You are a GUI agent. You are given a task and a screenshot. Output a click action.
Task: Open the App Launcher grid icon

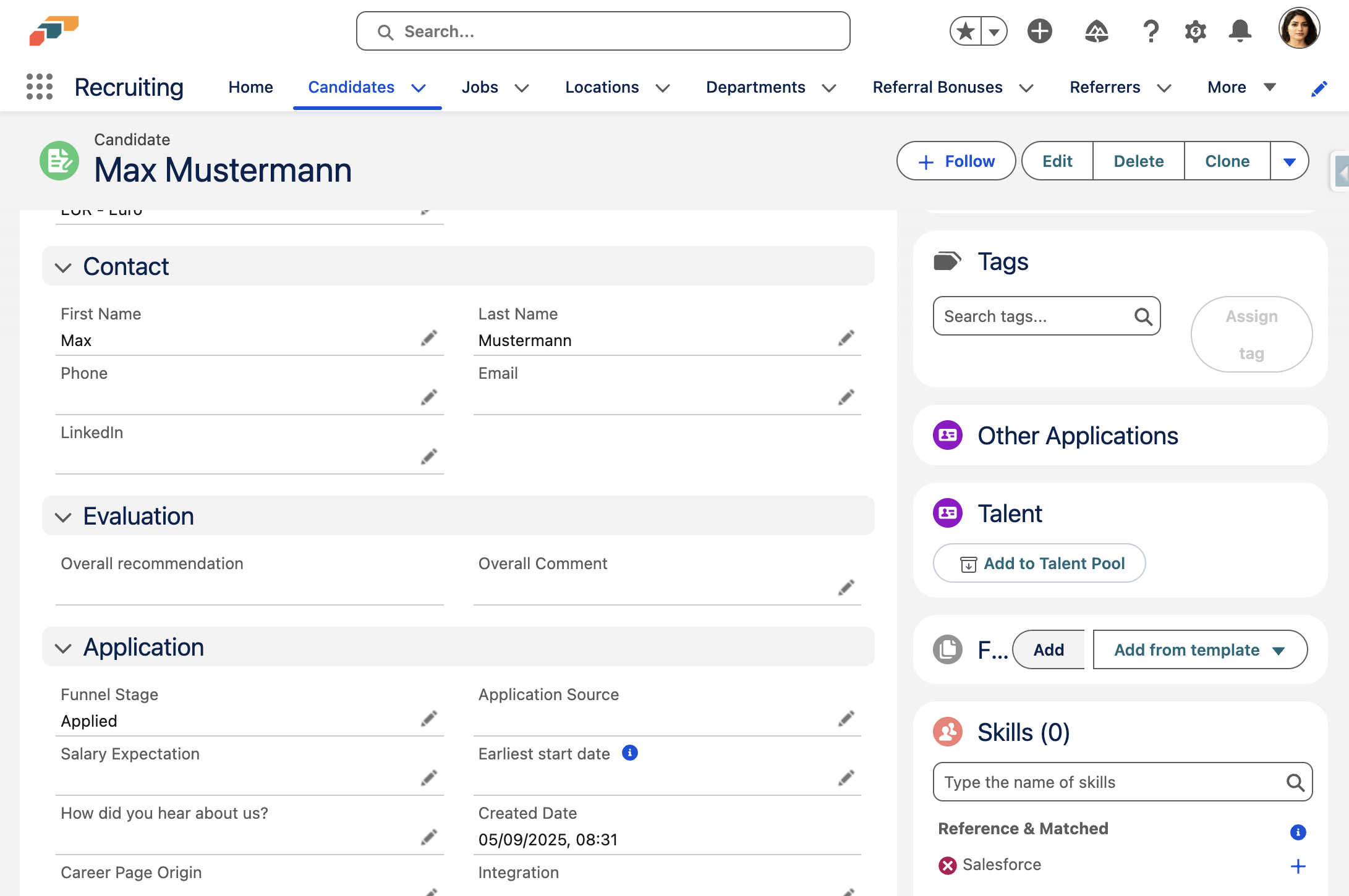click(39, 87)
